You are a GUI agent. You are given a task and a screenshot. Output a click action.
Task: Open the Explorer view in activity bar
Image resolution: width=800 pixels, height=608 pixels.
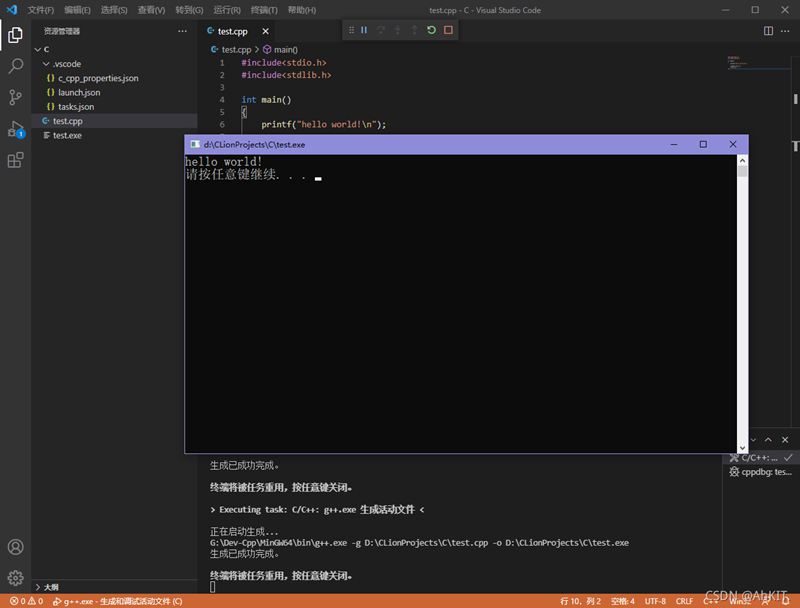tap(15, 36)
